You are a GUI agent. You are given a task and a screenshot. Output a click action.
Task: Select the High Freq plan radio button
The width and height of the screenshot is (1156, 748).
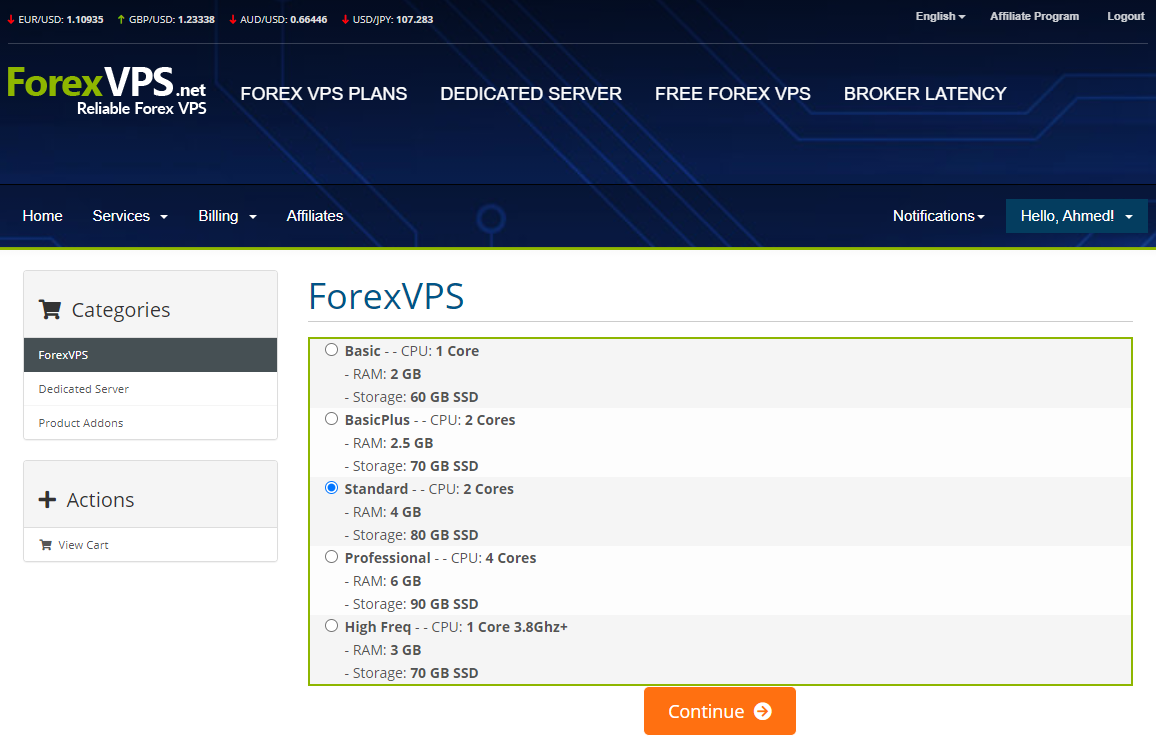point(332,626)
